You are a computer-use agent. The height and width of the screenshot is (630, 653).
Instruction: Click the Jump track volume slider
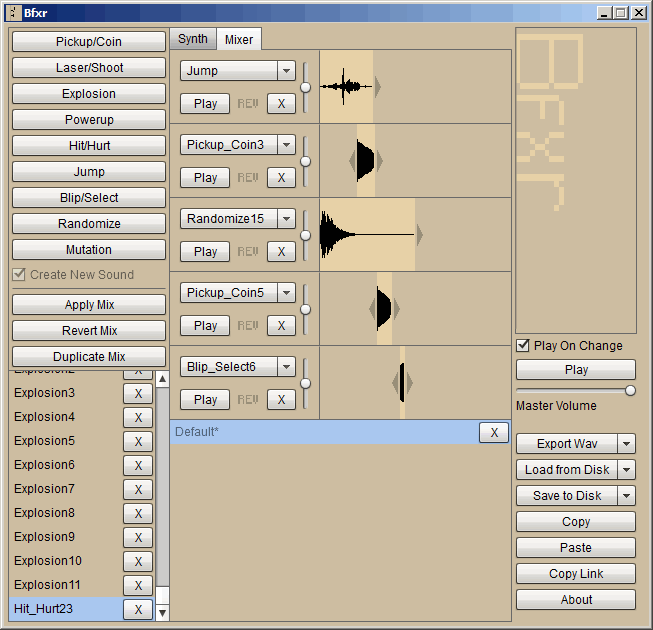tap(306, 87)
